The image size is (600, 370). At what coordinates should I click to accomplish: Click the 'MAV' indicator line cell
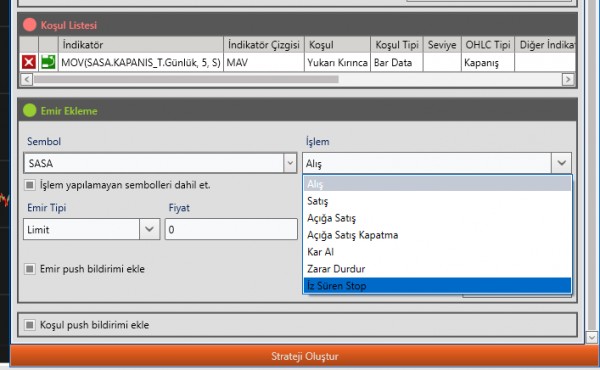[264, 62]
